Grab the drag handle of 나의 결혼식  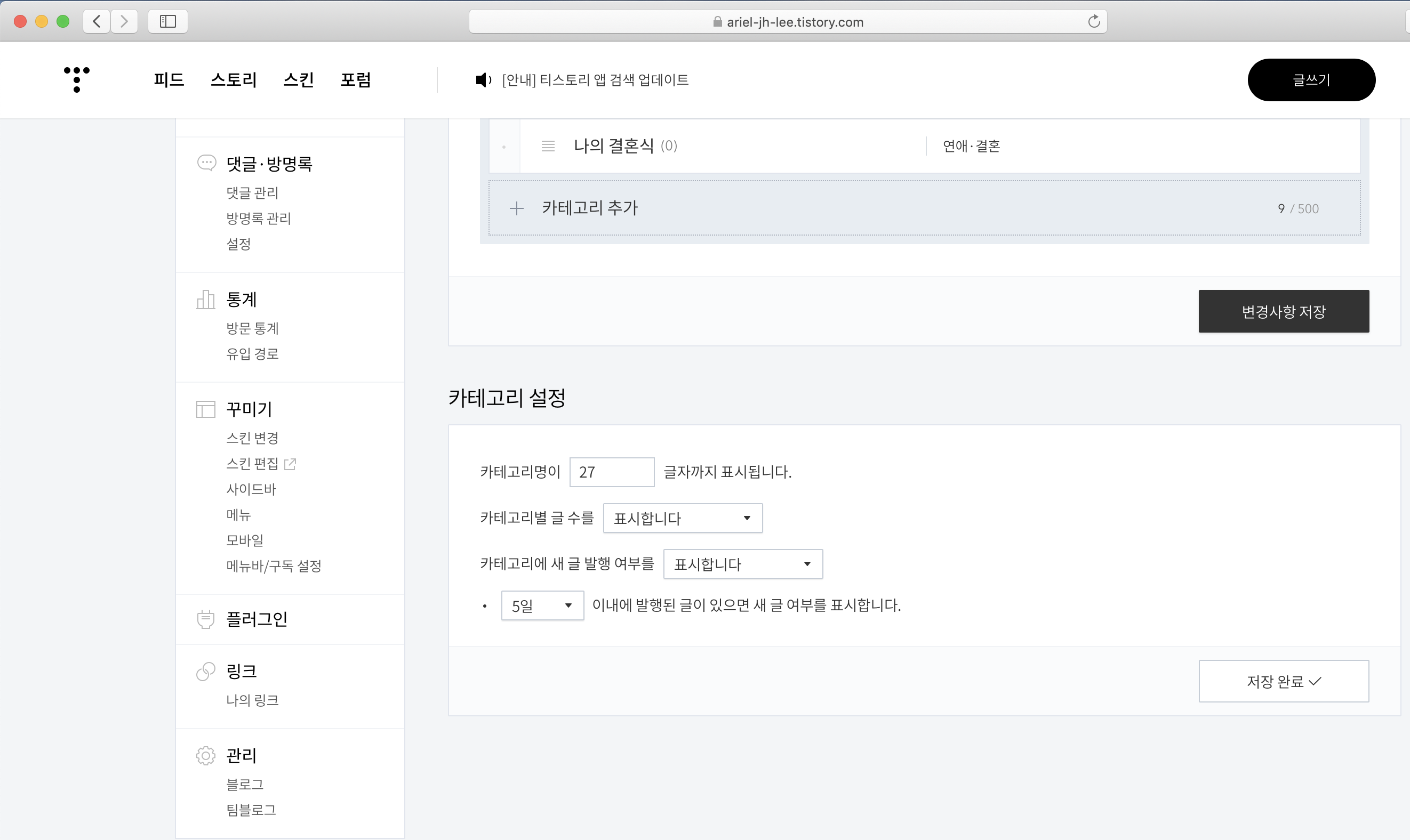pos(548,146)
